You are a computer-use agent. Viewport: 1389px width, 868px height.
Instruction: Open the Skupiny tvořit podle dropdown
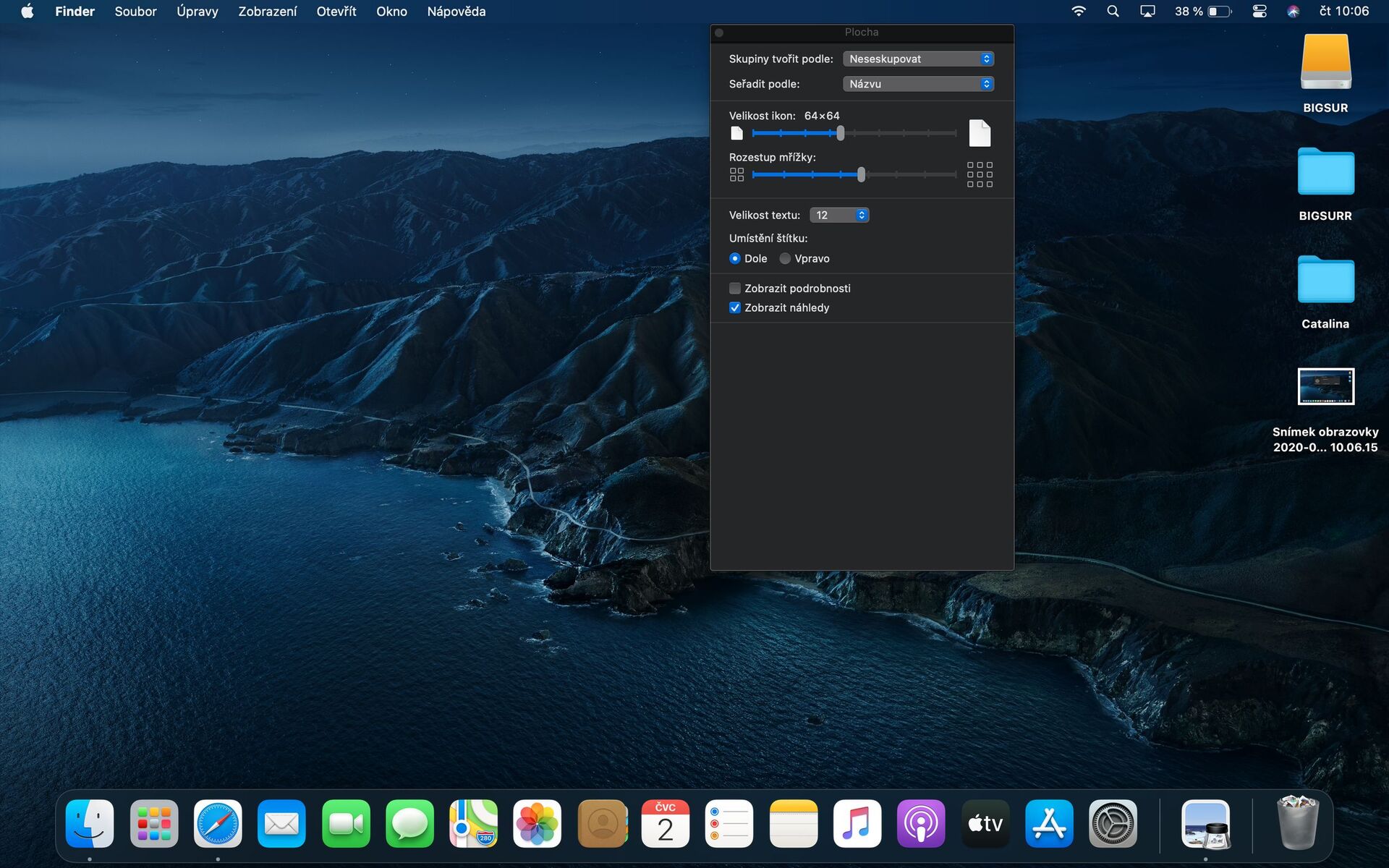click(x=918, y=59)
